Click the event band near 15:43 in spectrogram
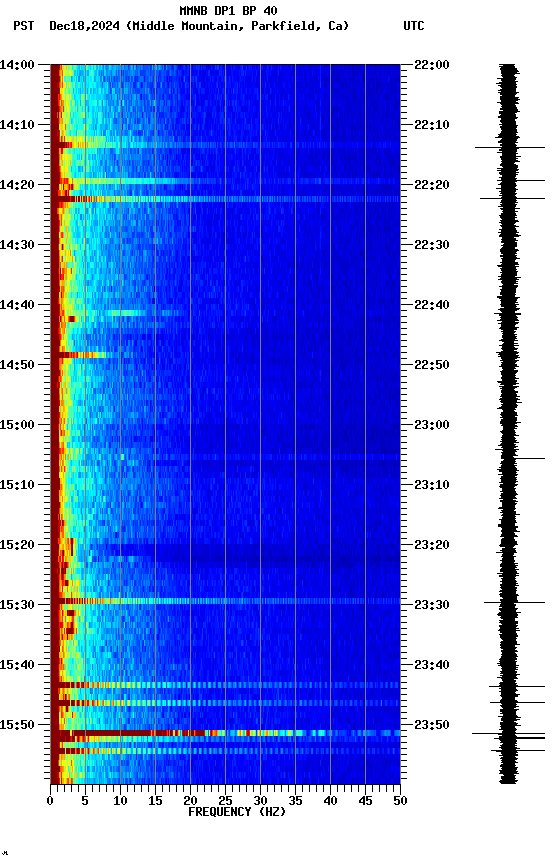552x864 pixels. point(225,685)
